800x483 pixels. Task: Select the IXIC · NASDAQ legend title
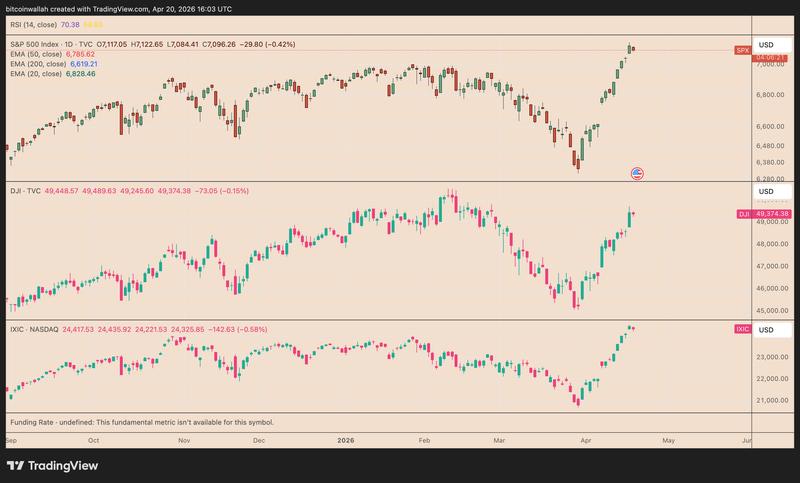34,329
